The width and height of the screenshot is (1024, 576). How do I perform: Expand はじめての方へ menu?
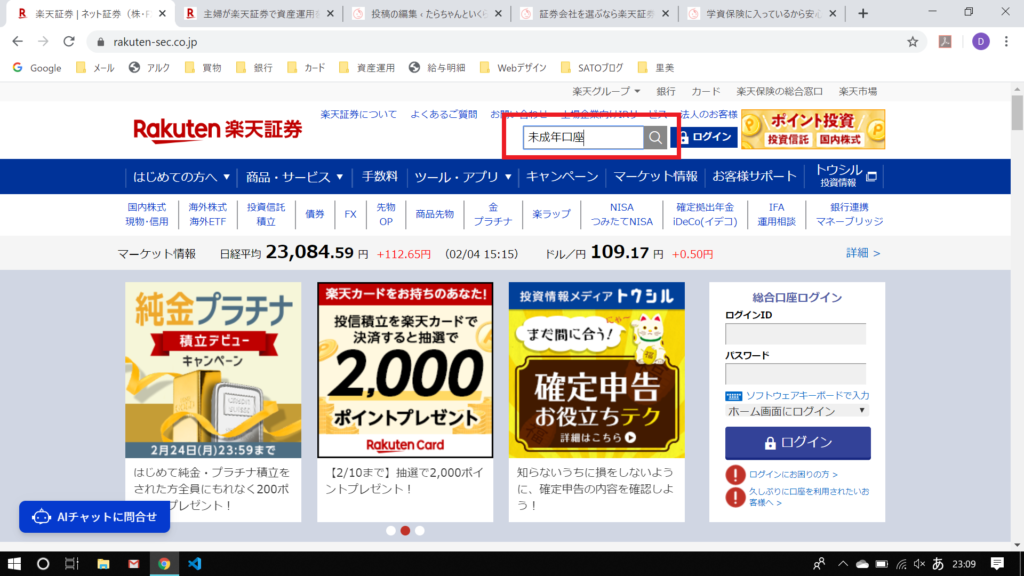pos(182,176)
